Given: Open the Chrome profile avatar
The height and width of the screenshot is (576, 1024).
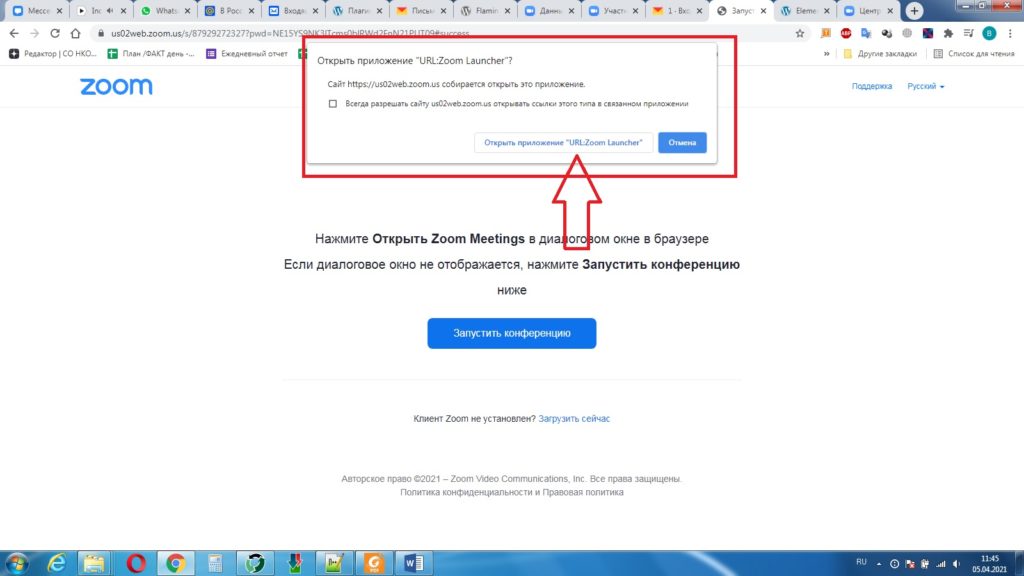Looking at the screenshot, I should (989, 33).
